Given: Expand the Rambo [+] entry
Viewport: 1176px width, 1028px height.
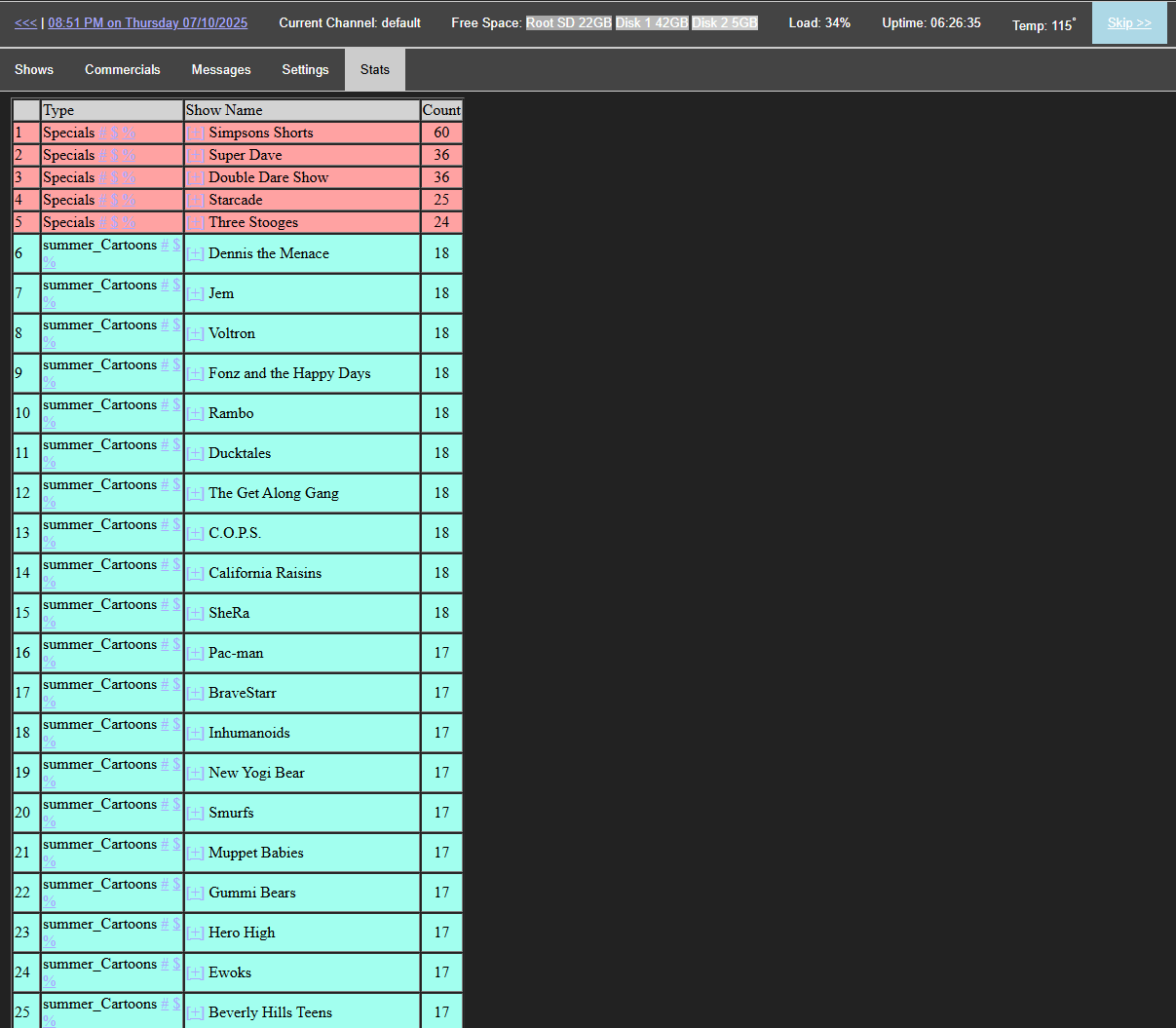Looking at the screenshot, I should 196,414.
